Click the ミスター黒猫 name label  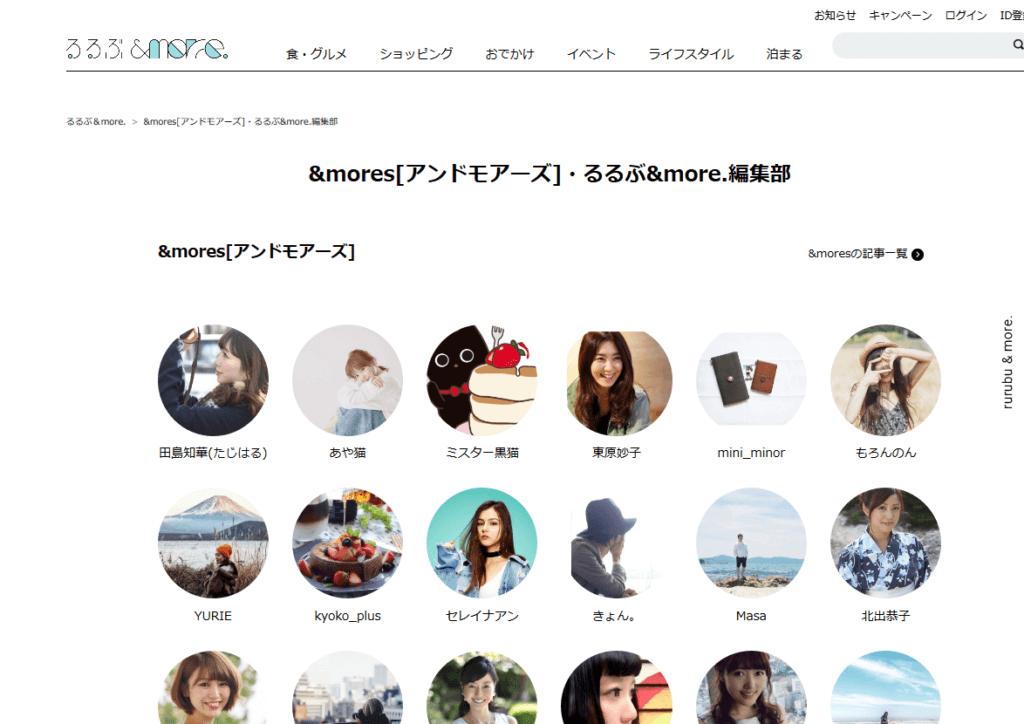tap(482, 452)
